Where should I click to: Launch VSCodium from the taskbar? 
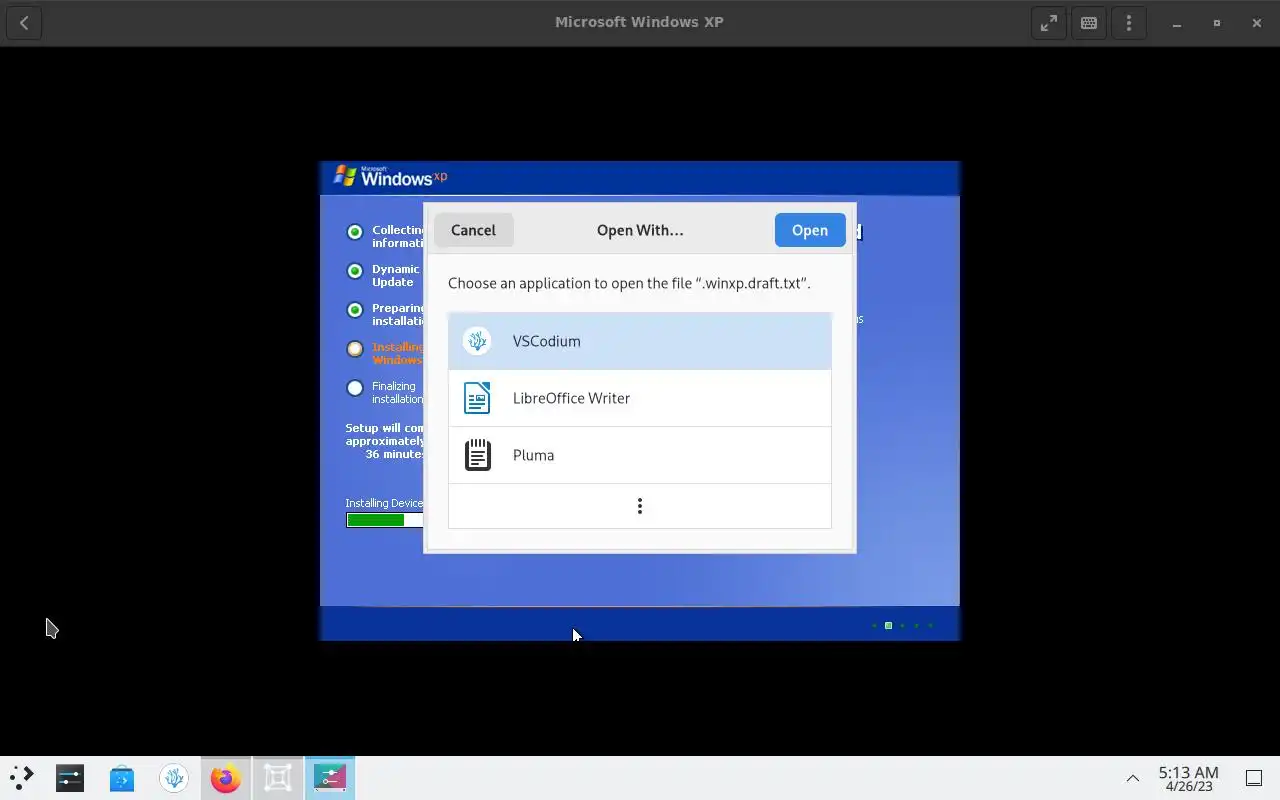click(174, 778)
